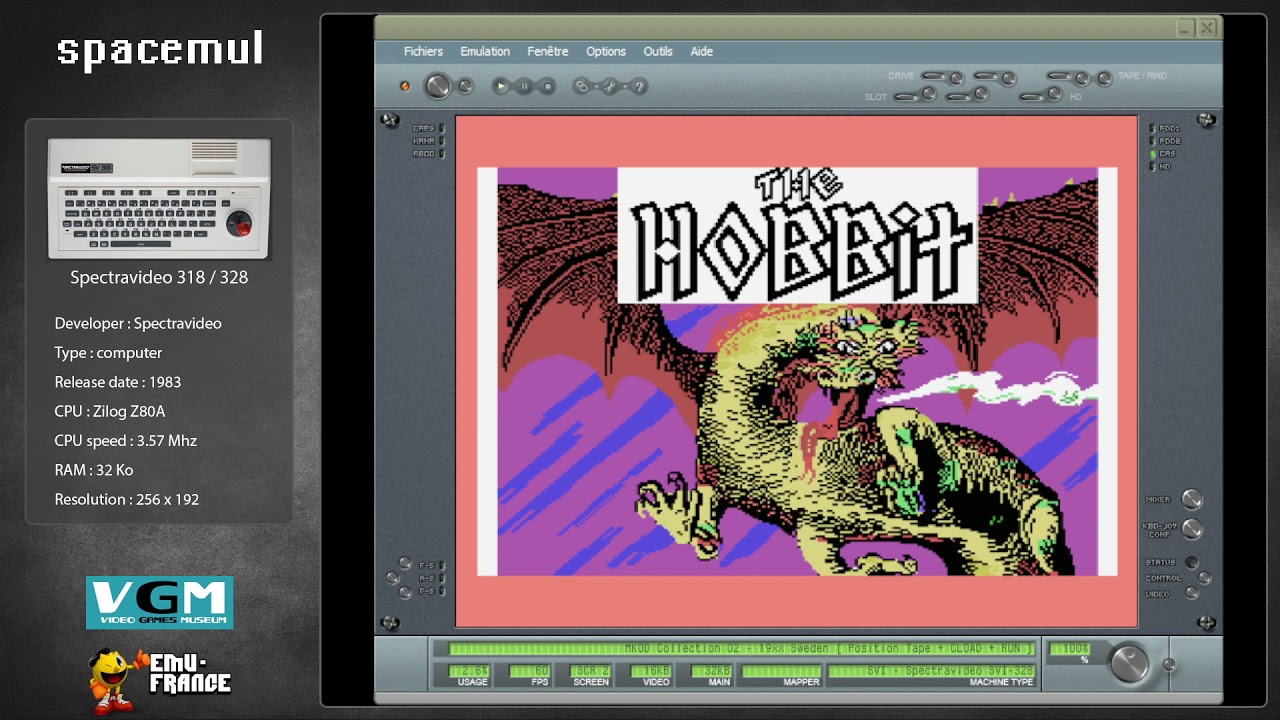Open the Emulation menu
The image size is (1280, 720).
point(485,51)
